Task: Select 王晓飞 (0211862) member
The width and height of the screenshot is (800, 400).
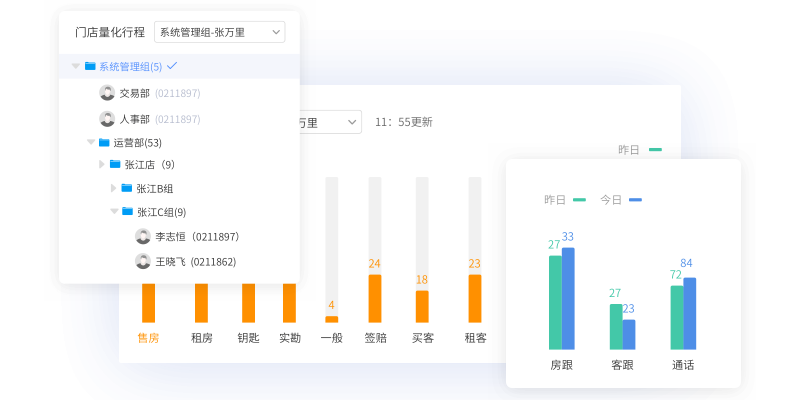Action: (196, 262)
